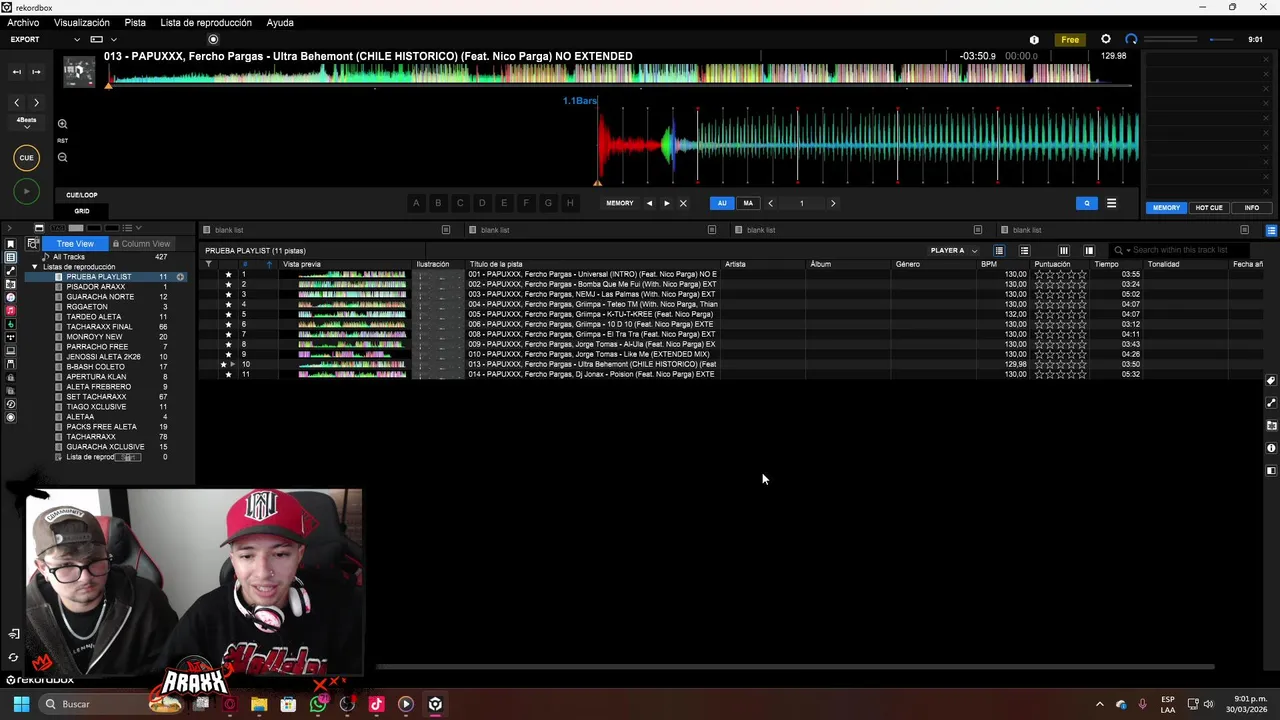Select hot cue pad D
The width and height of the screenshot is (1280, 720).
[x=482, y=203]
